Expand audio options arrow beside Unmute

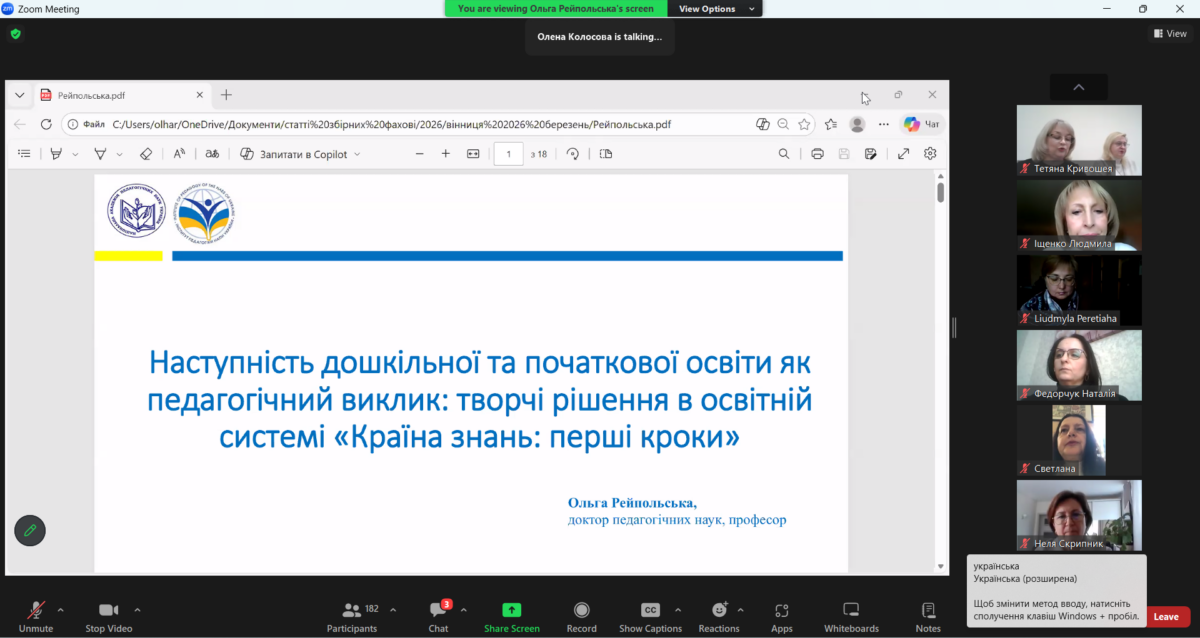pyautogui.click(x=60, y=609)
